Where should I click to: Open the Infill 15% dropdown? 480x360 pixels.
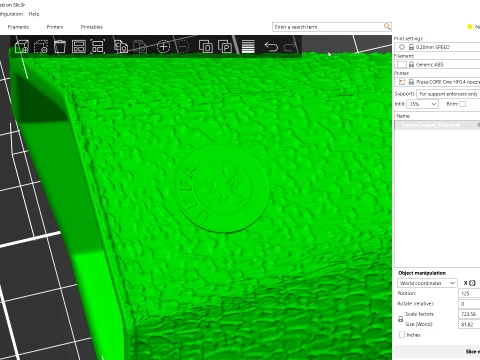(422, 104)
